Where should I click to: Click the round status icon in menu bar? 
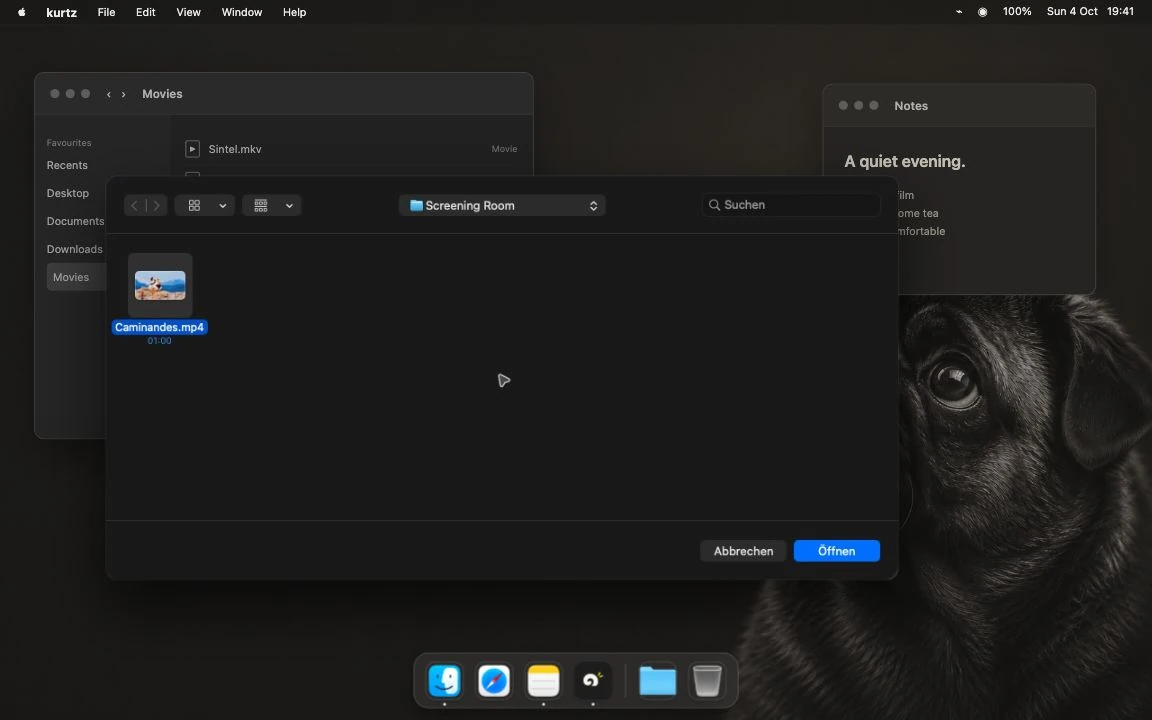tap(982, 12)
